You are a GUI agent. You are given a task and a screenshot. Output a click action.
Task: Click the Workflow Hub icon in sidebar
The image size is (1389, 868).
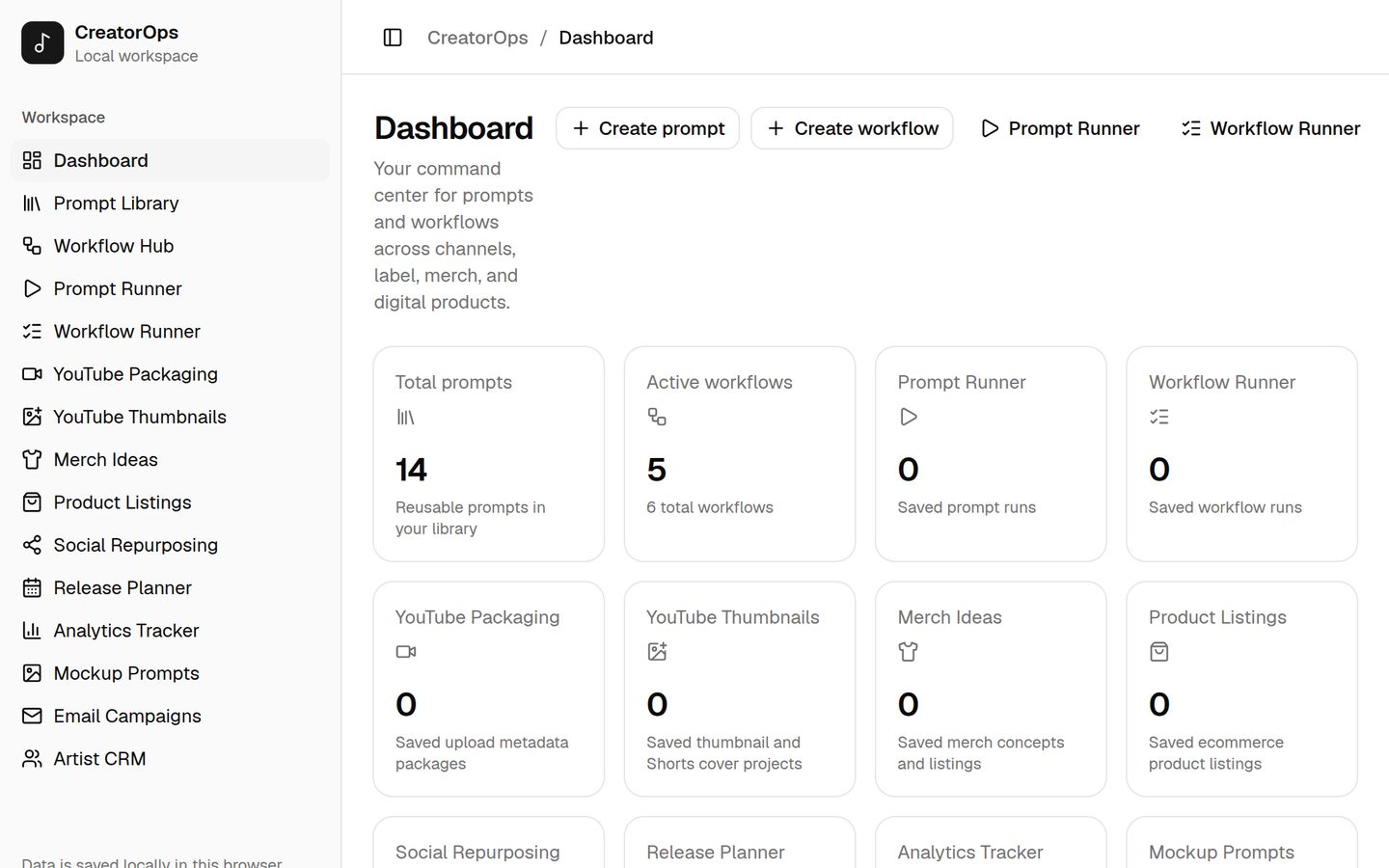[x=32, y=246]
